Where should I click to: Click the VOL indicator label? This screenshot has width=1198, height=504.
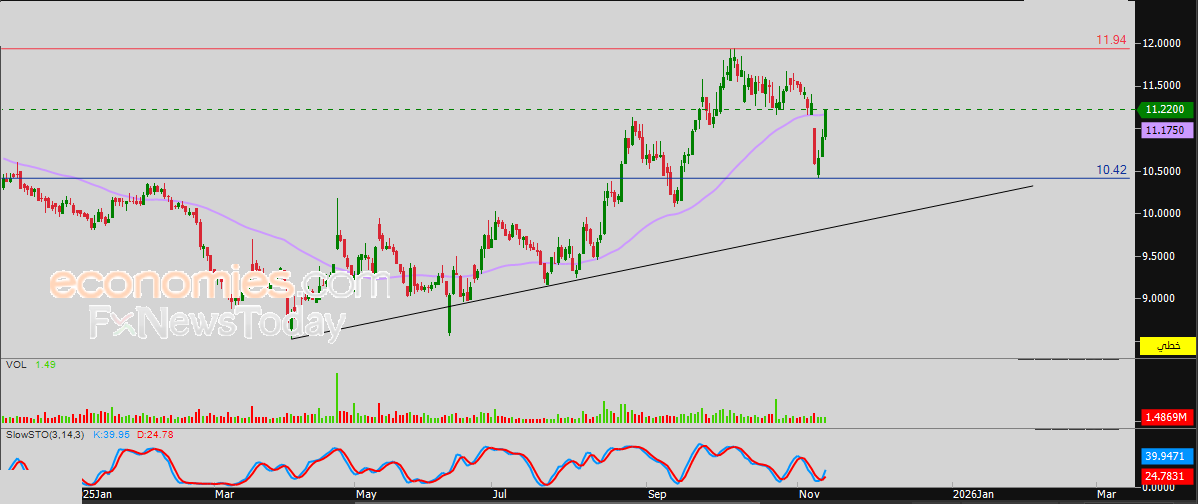pyautogui.click(x=16, y=365)
